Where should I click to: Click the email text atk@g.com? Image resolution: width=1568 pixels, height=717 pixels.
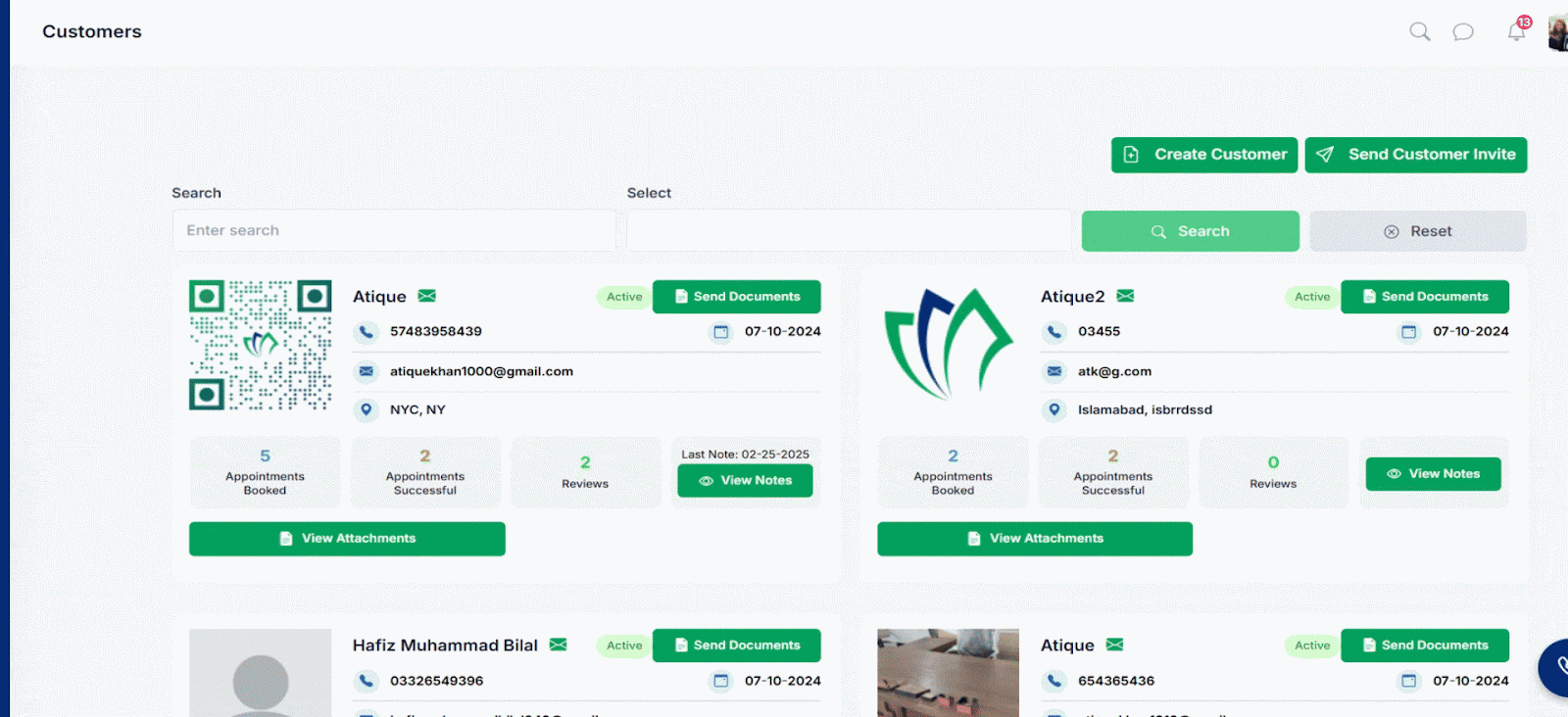[1114, 371]
